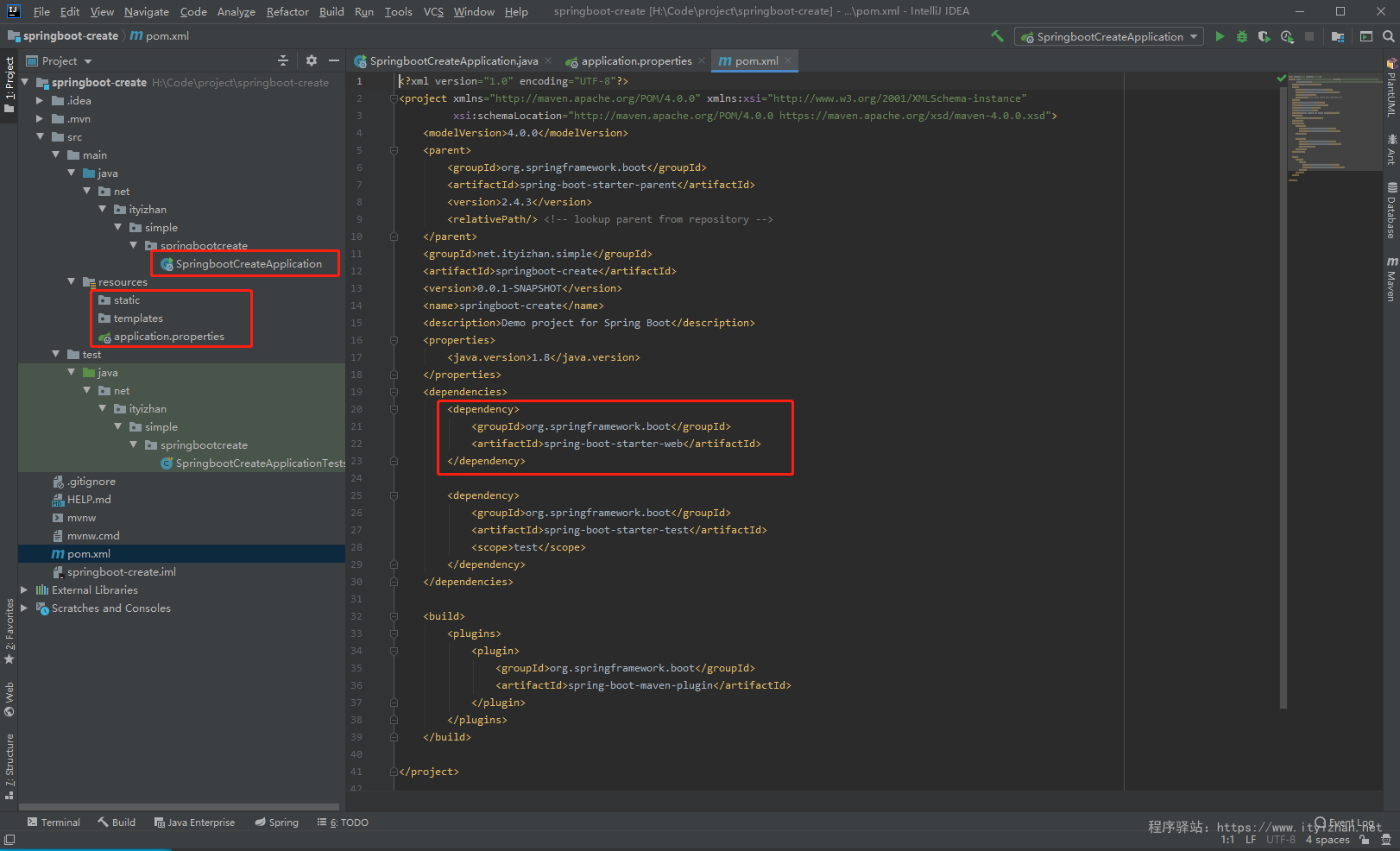Click the UTF-8 encoding status item

[x=1281, y=840]
